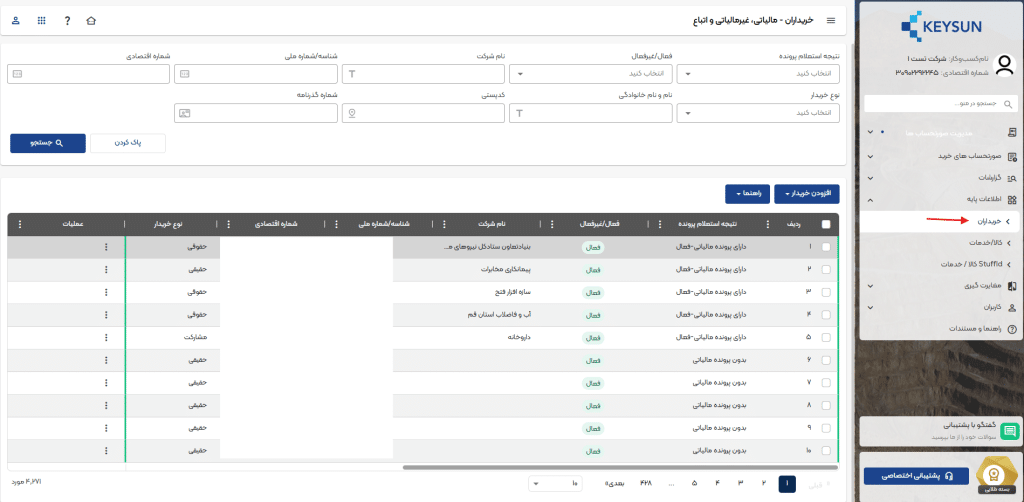This screenshot has width=1024, height=502.
Task: Open the apps grid icon
Action: 41,20
